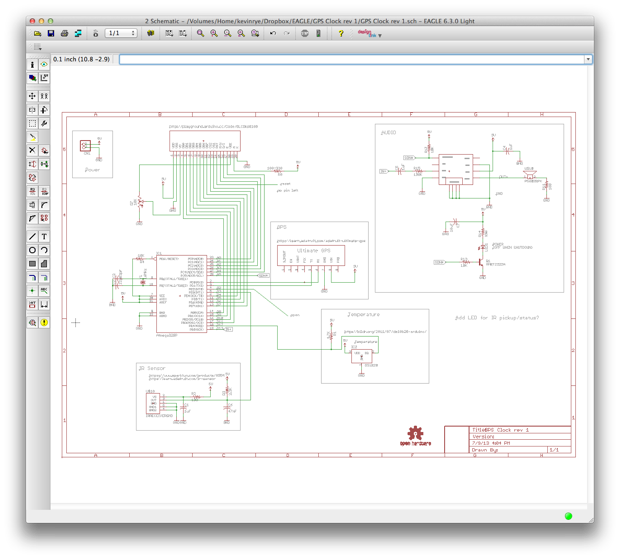Expand the command line history dropdown arrow
The height and width of the screenshot is (559, 620).
[588, 59]
